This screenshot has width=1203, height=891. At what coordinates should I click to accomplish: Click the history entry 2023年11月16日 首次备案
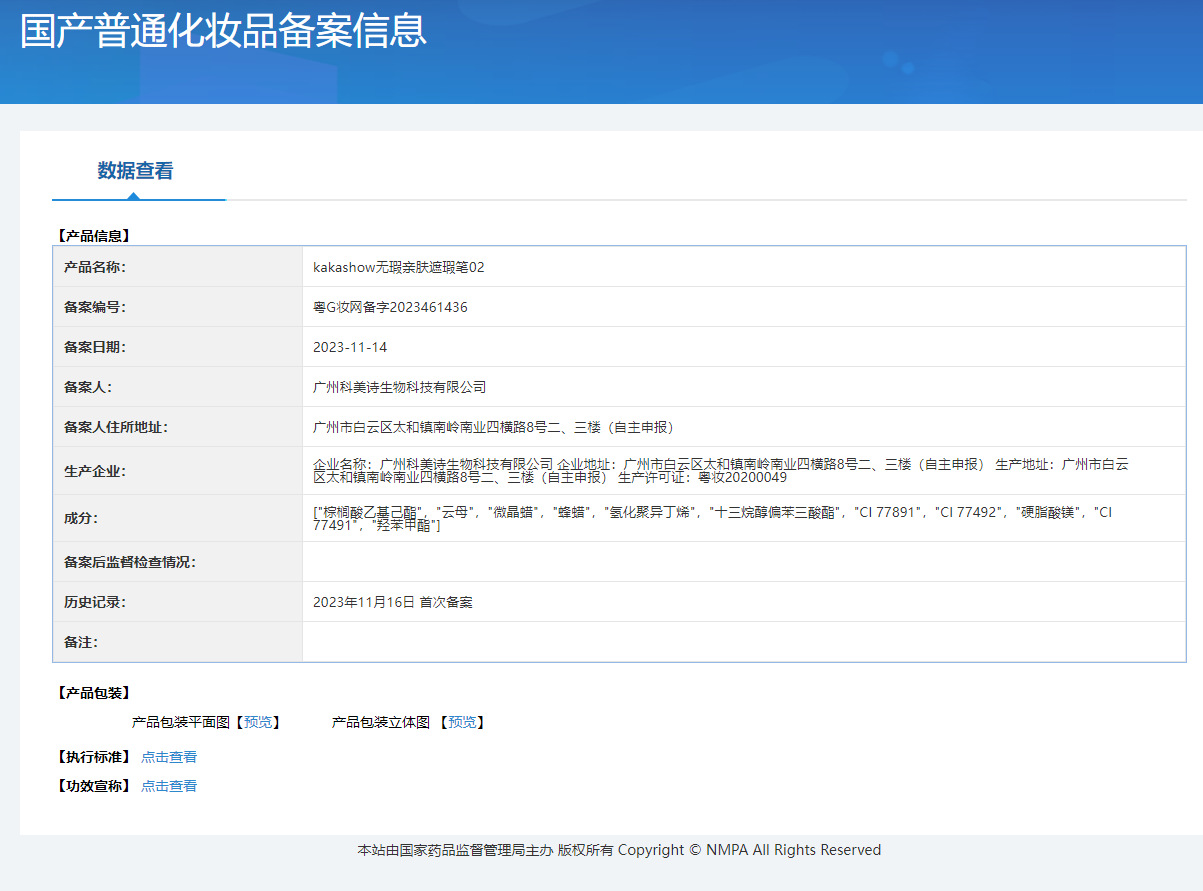pyautogui.click(x=393, y=602)
